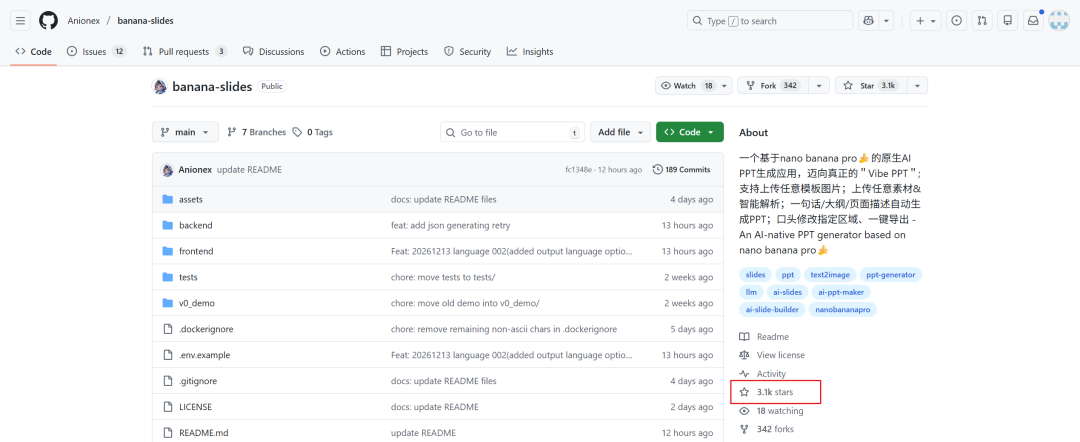The height and width of the screenshot is (442, 1080).
Task: Open Copilot chat icon in header
Action: point(867,21)
